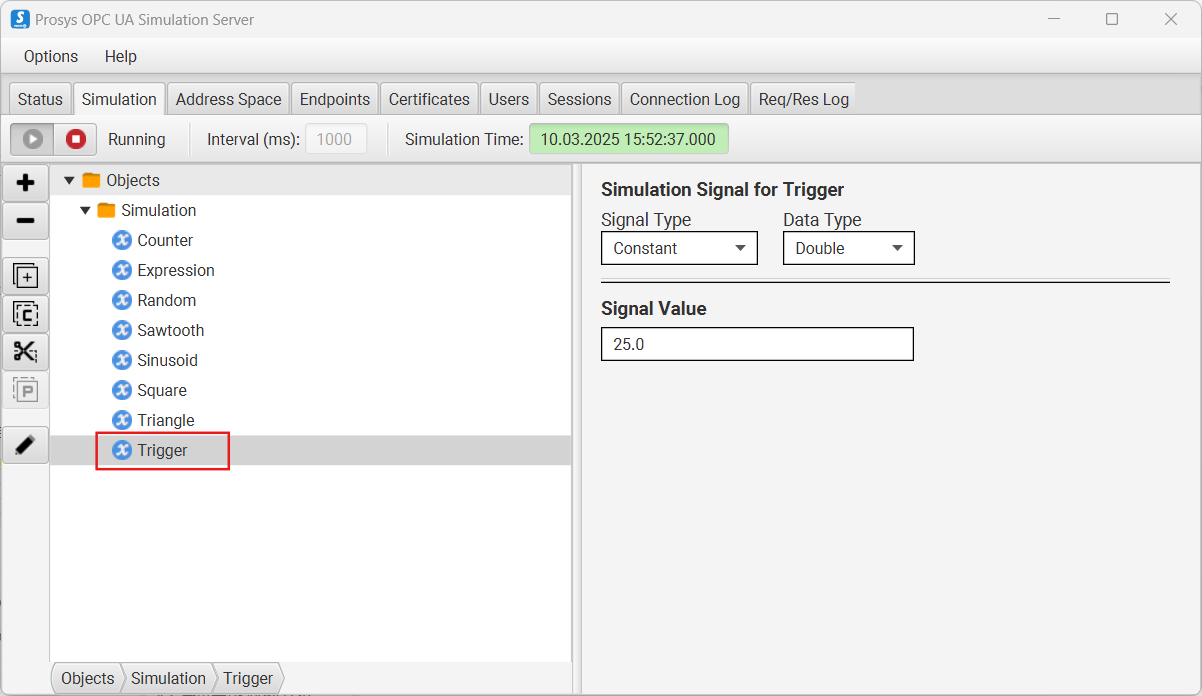
Task: Click the paste node icon
Action: (26, 390)
